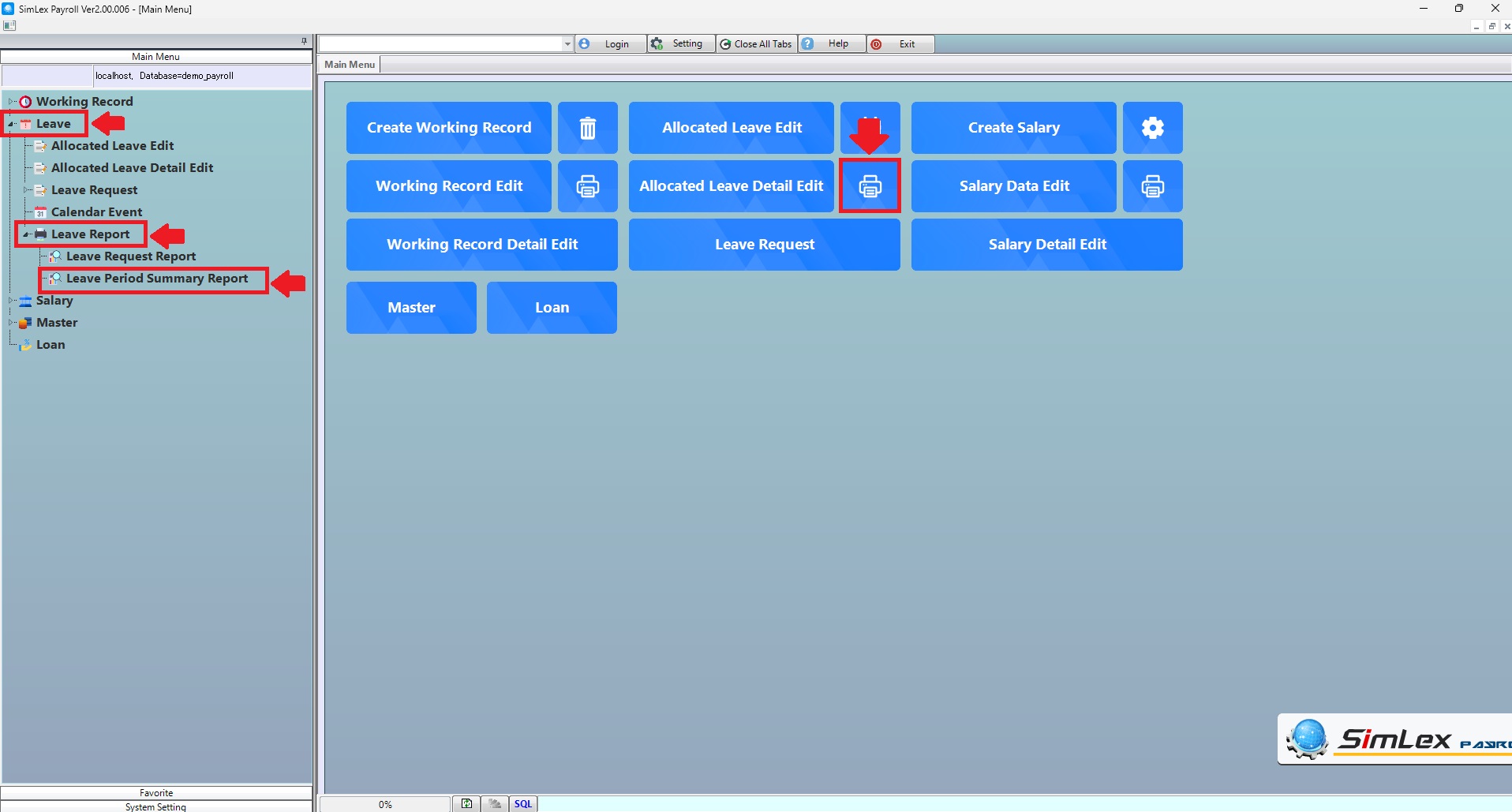Click the printer icon beside Salary Data Edit
The image size is (1512, 812).
(x=1152, y=186)
